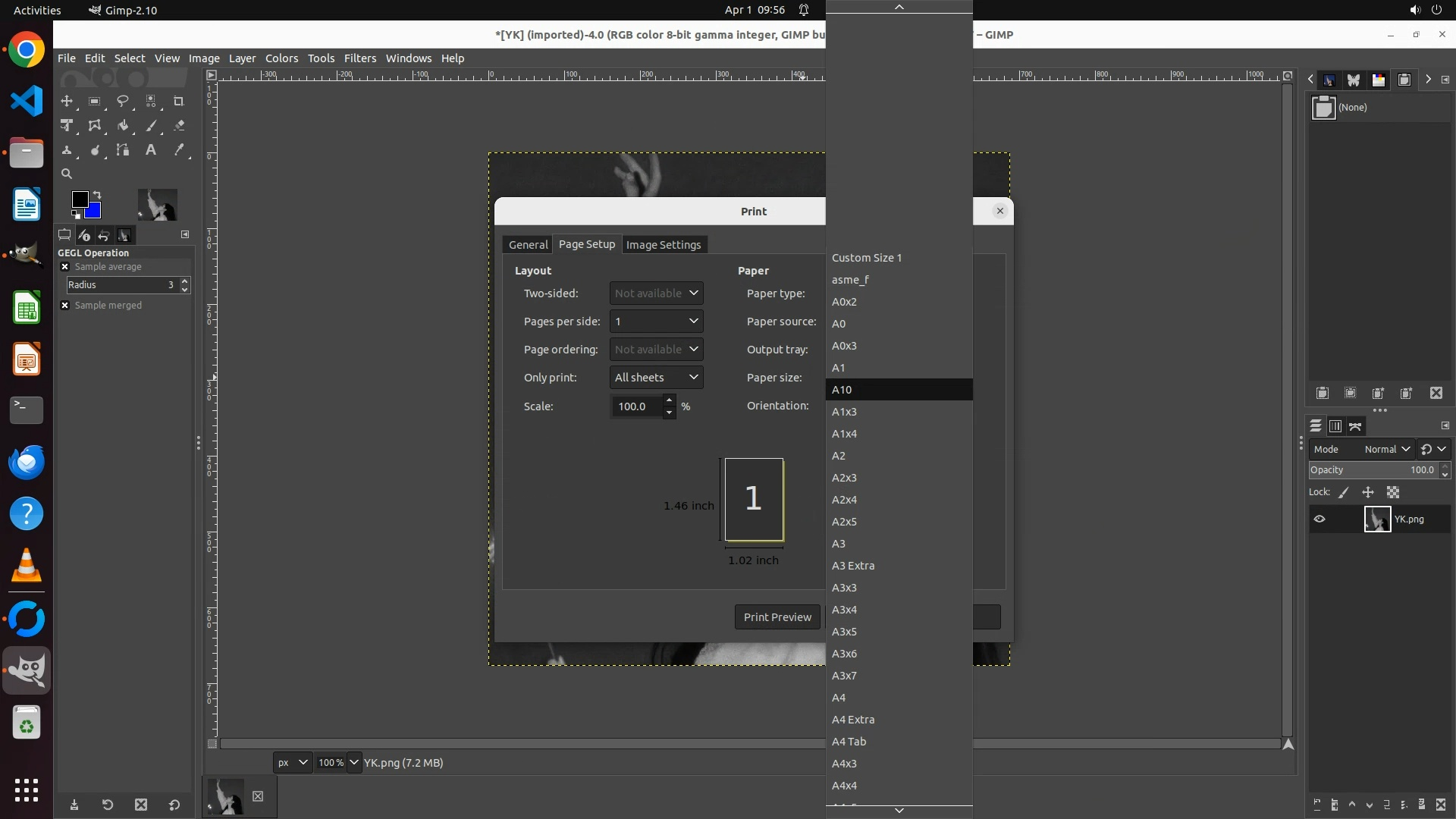The image size is (1456, 819).
Task: Open the layer Mode Normal dropdown
Action: [1386, 450]
